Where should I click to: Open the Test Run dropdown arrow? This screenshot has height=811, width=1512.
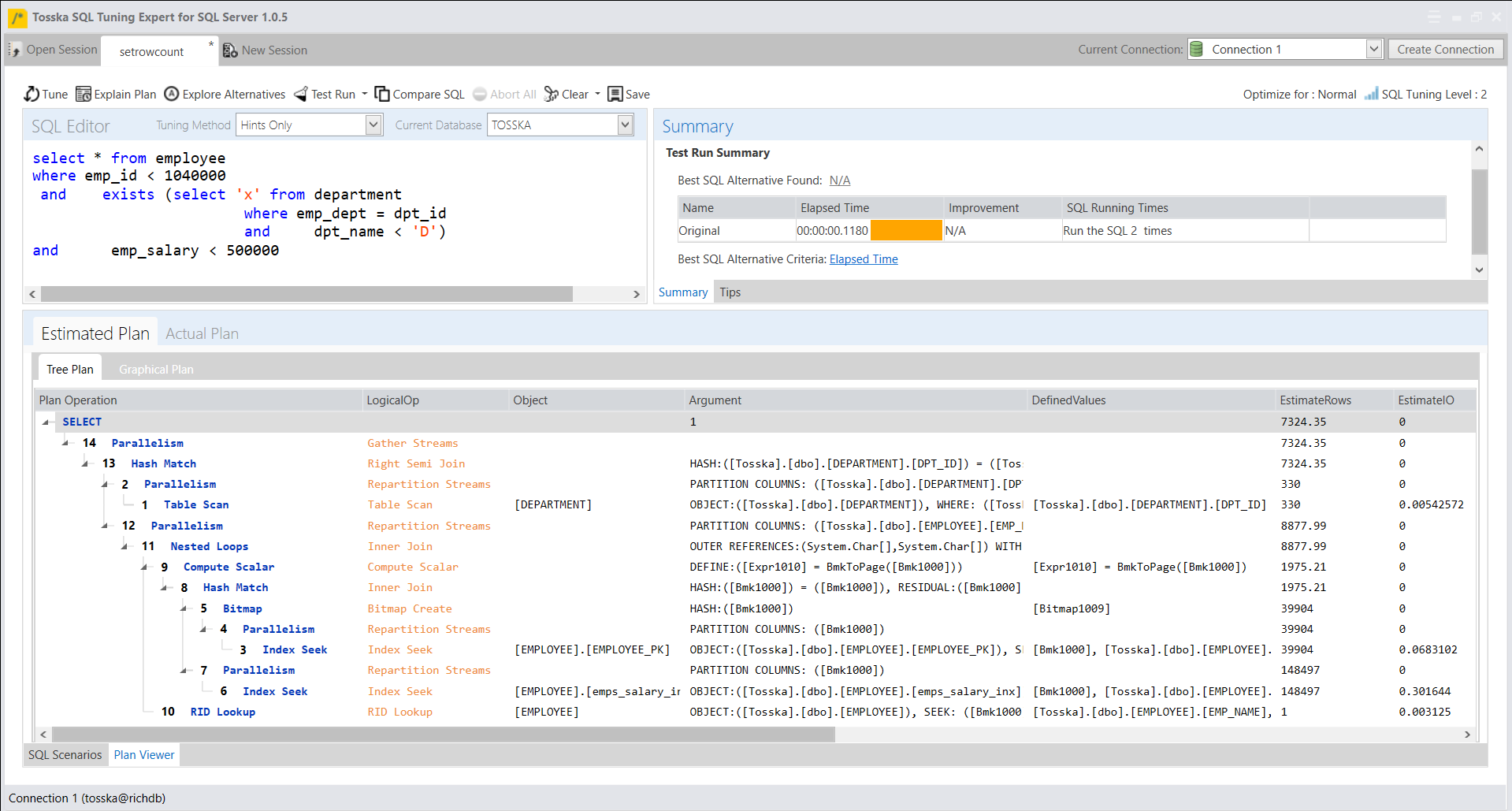coord(365,94)
